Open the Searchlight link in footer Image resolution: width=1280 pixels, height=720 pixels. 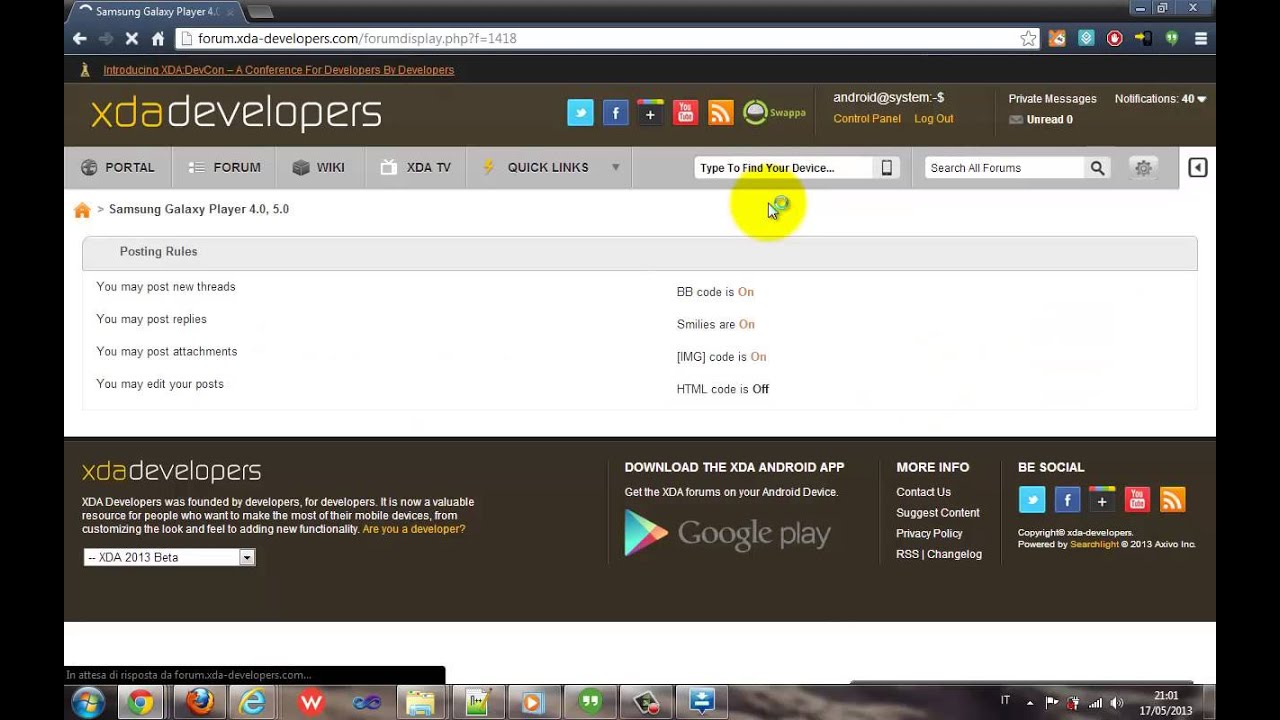pyautogui.click(x=1094, y=545)
